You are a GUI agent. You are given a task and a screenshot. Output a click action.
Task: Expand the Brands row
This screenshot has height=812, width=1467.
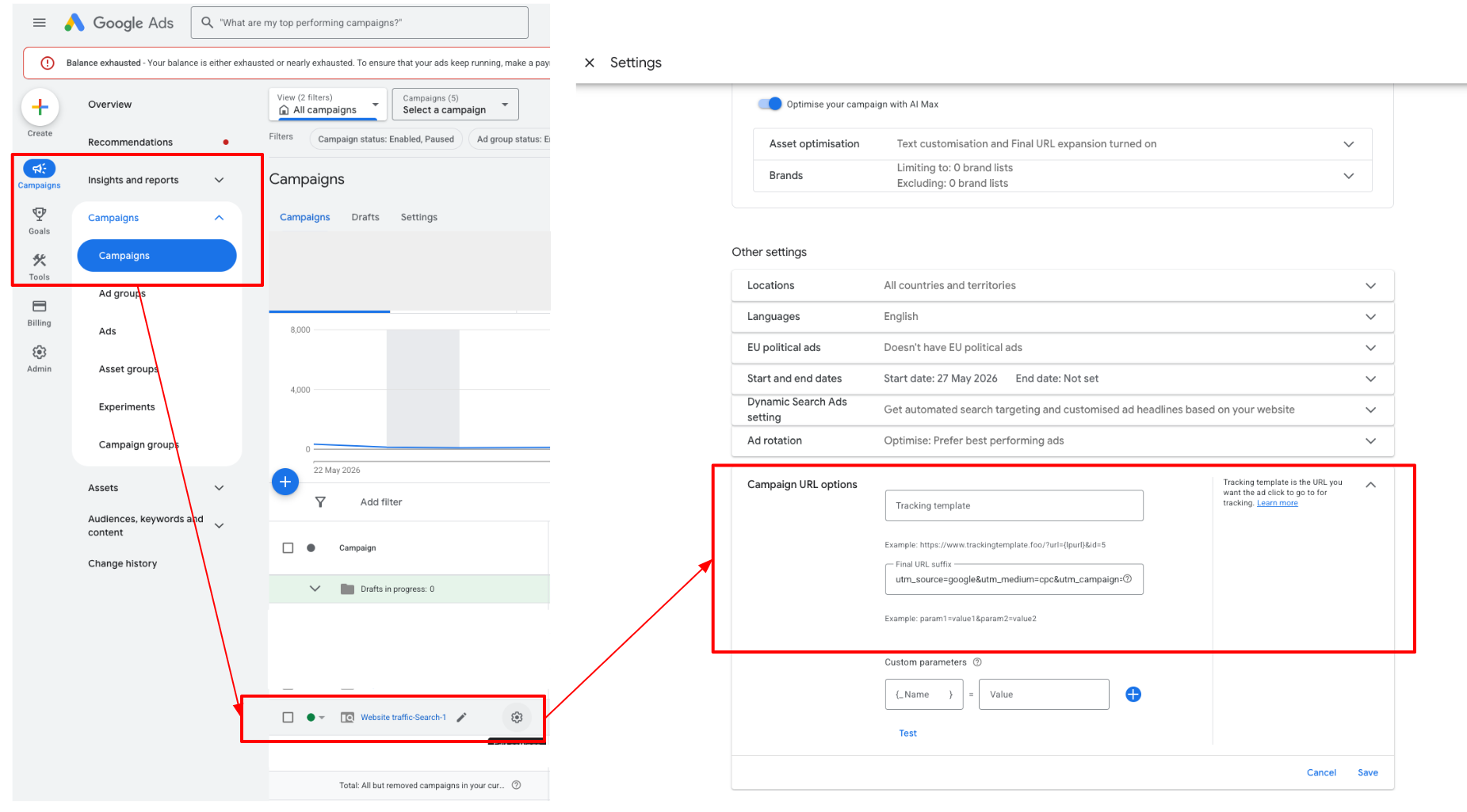(x=1349, y=176)
